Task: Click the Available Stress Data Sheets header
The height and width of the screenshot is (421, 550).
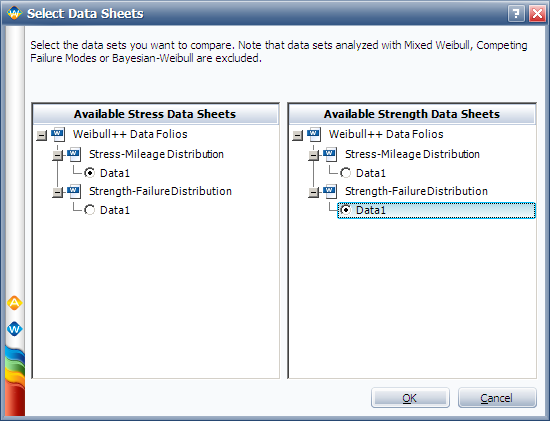Action: [x=155, y=114]
